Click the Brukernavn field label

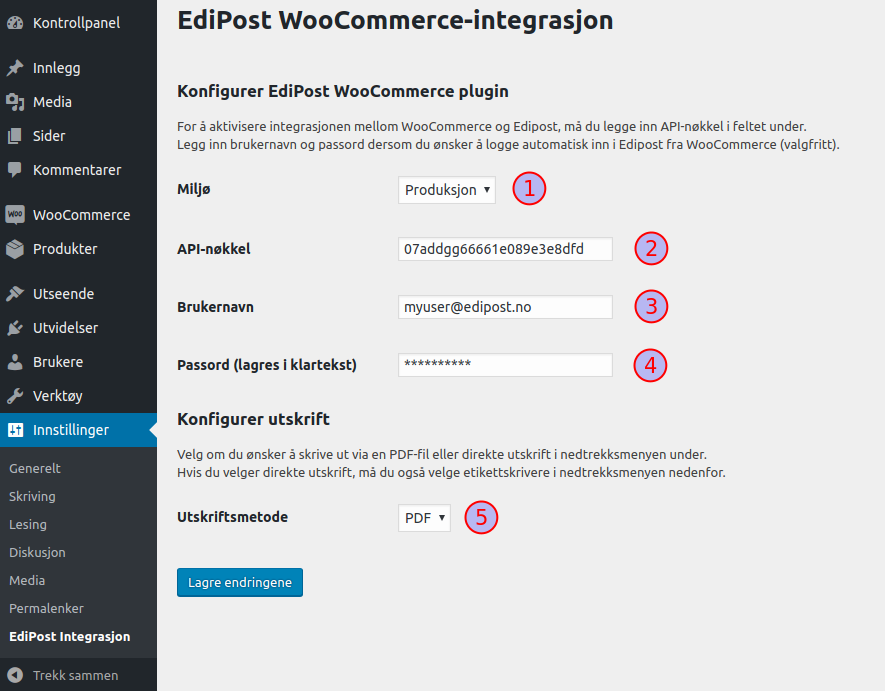tap(216, 307)
